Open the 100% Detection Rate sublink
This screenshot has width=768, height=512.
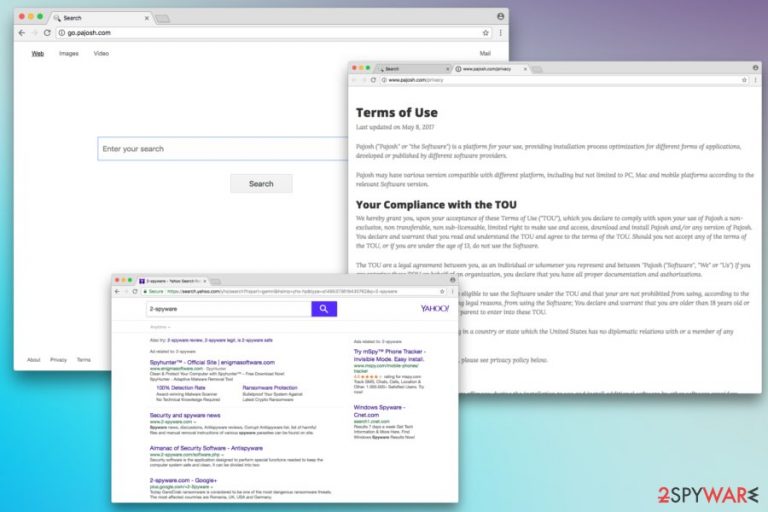[181, 388]
